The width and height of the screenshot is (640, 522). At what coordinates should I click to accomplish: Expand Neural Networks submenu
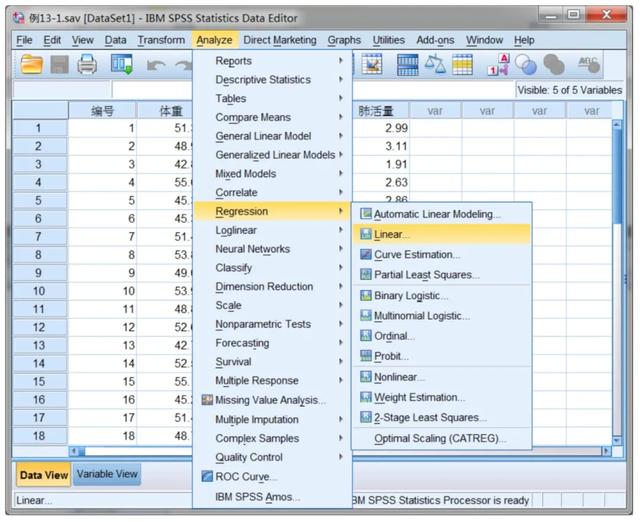point(272,249)
